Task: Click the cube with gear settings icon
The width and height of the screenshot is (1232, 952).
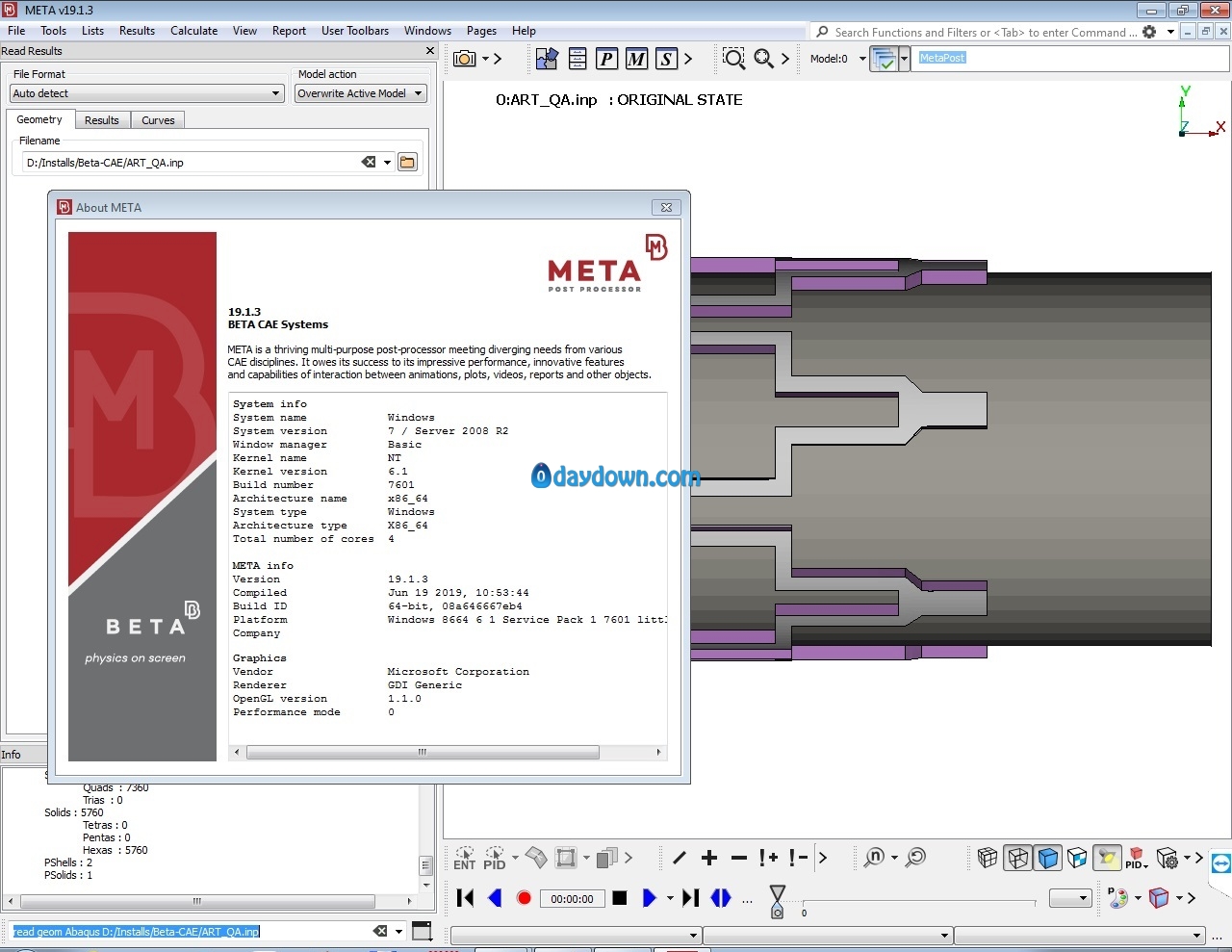Action: (x=1168, y=858)
